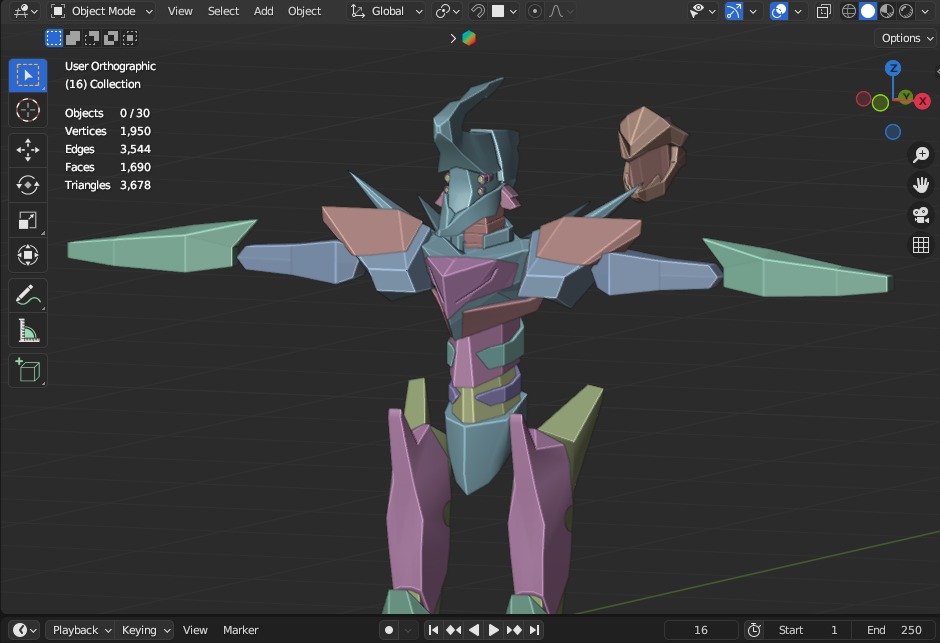Image resolution: width=940 pixels, height=643 pixels.
Task: Switch to solid viewport shading
Action: [x=867, y=11]
